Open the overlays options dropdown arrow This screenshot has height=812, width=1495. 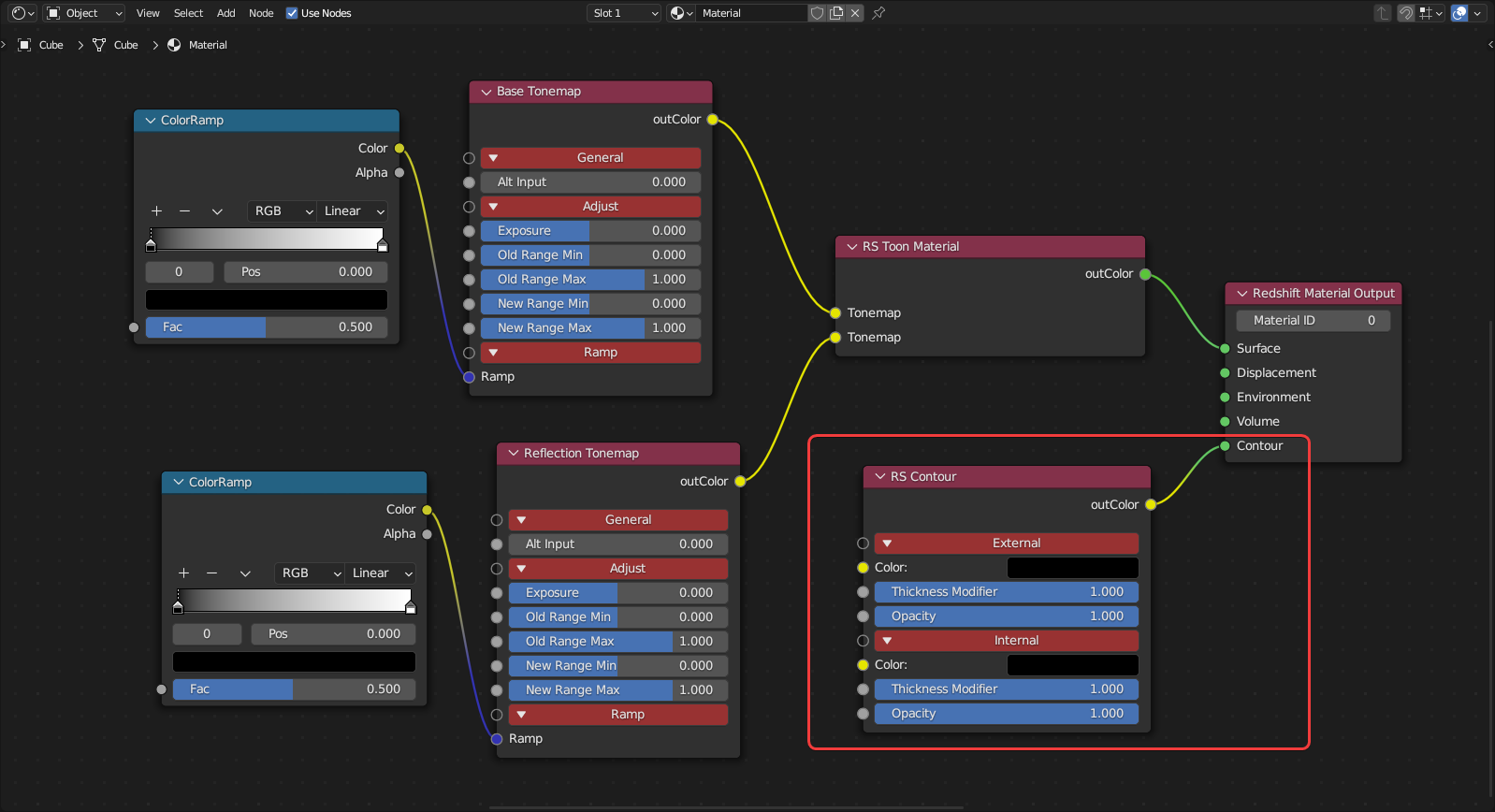pyautogui.click(x=1477, y=13)
